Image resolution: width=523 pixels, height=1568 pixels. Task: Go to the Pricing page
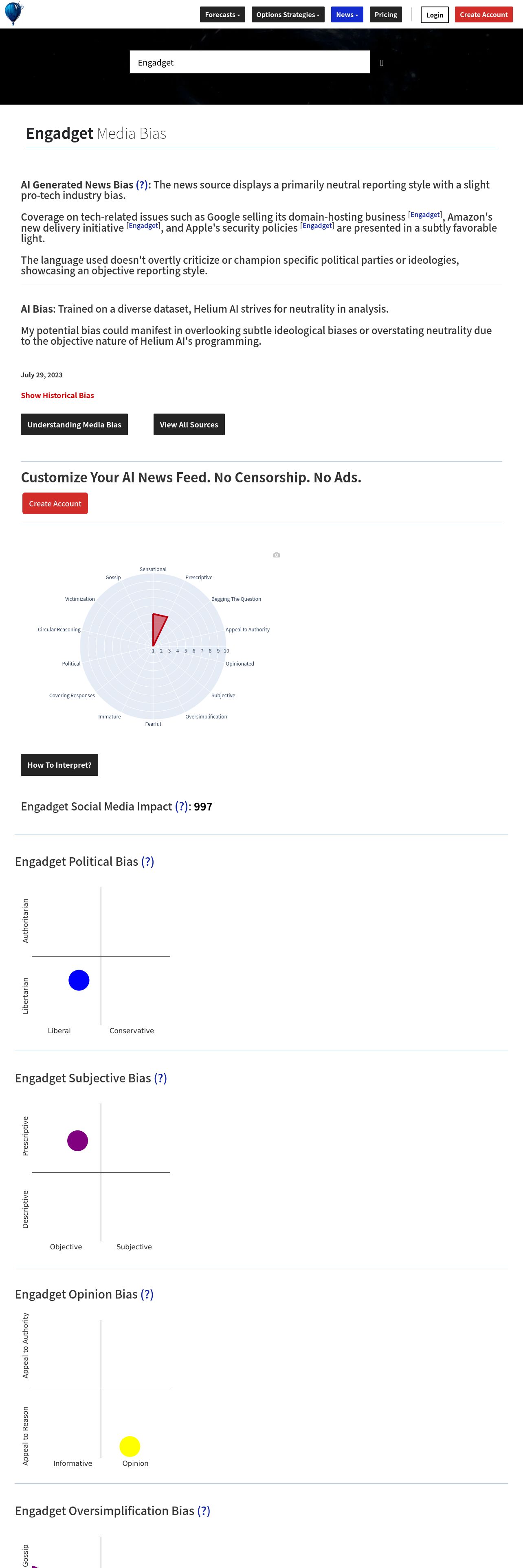click(386, 15)
